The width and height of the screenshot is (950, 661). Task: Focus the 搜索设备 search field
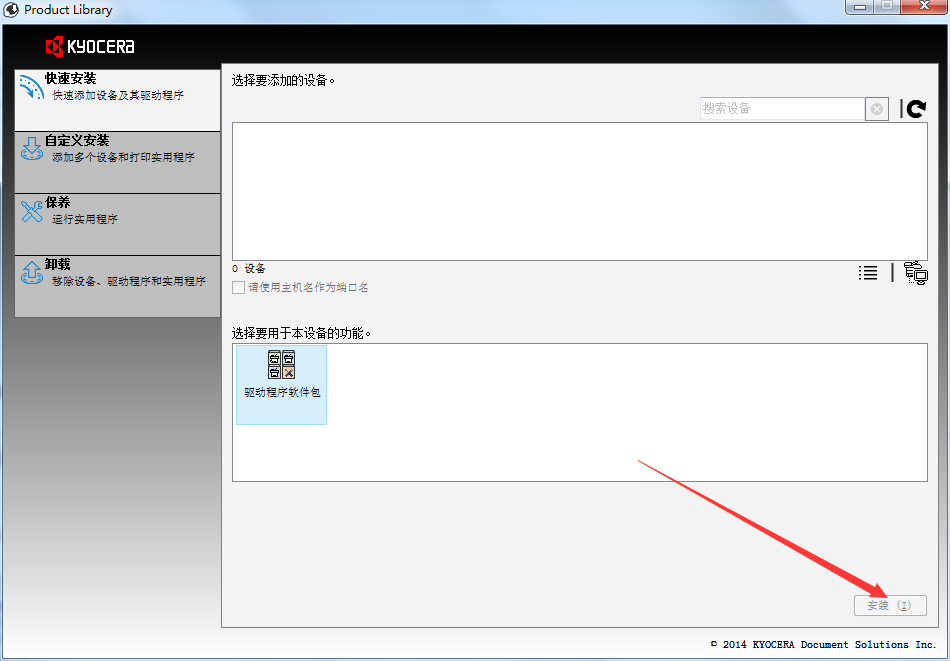[x=782, y=108]
